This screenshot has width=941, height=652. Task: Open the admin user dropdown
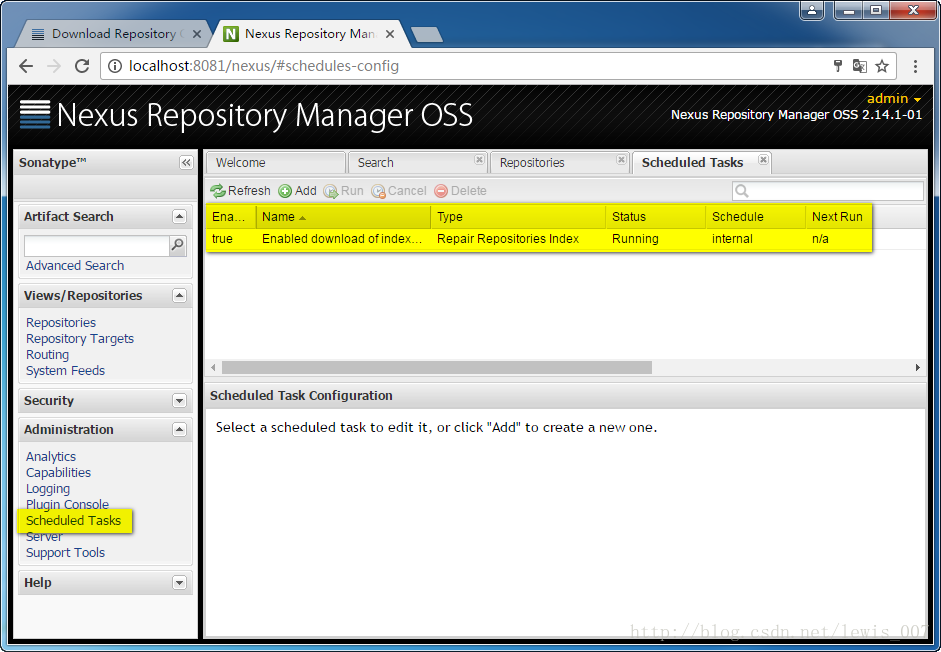[x=894, y=98]
